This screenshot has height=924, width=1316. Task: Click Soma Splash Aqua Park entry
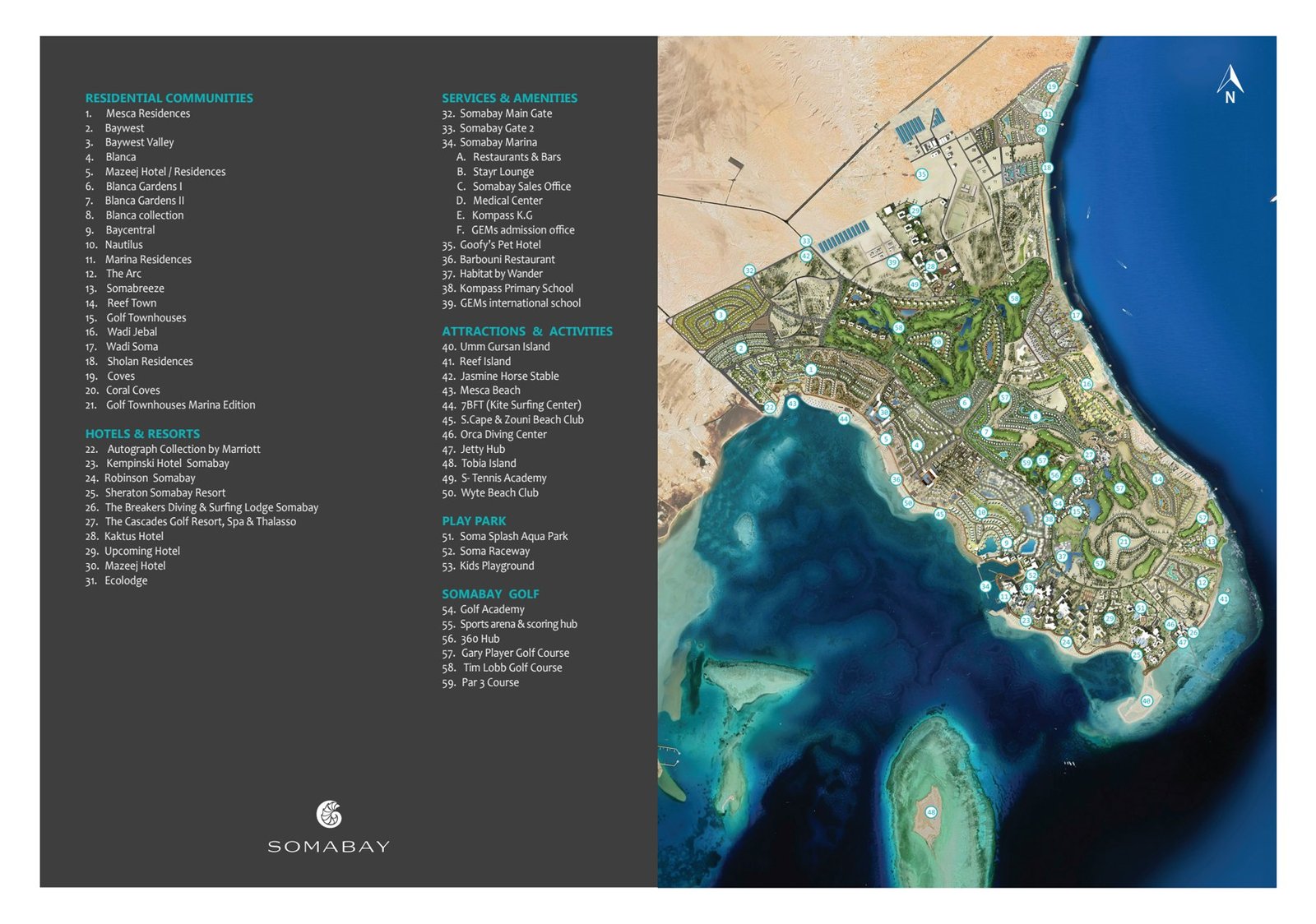pyautogui.click(x=505, y=536)
